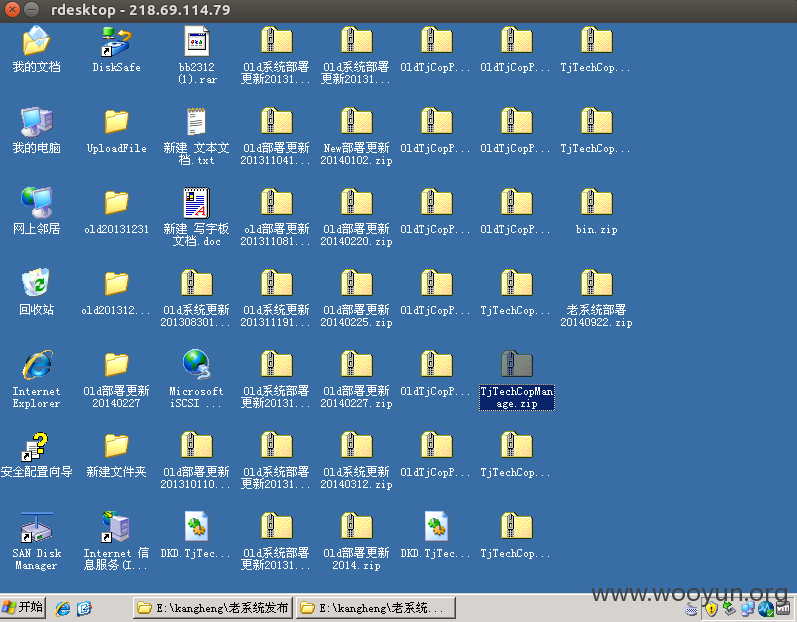
Task: Open the SAN Disk Manager shortcut
Action: tap(37, 541)
